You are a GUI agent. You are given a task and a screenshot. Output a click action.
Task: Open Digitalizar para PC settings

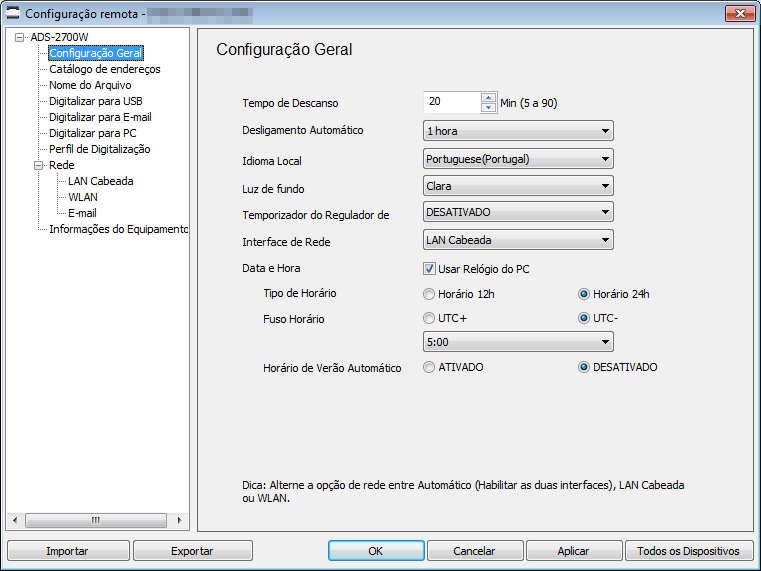93,133
